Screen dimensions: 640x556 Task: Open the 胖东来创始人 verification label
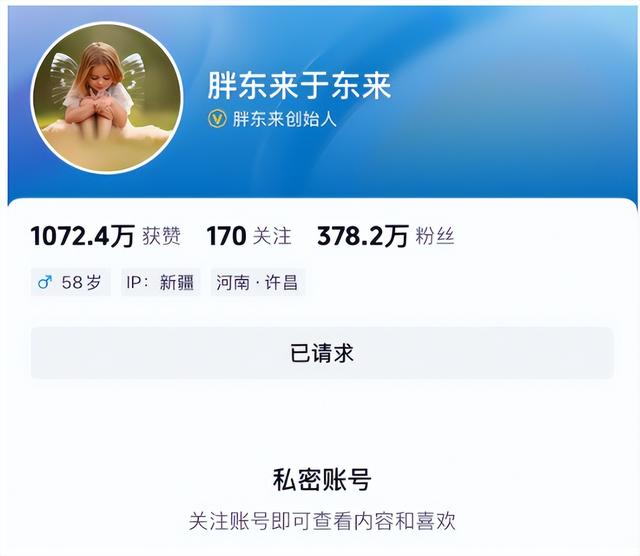(x=284, y=120)
